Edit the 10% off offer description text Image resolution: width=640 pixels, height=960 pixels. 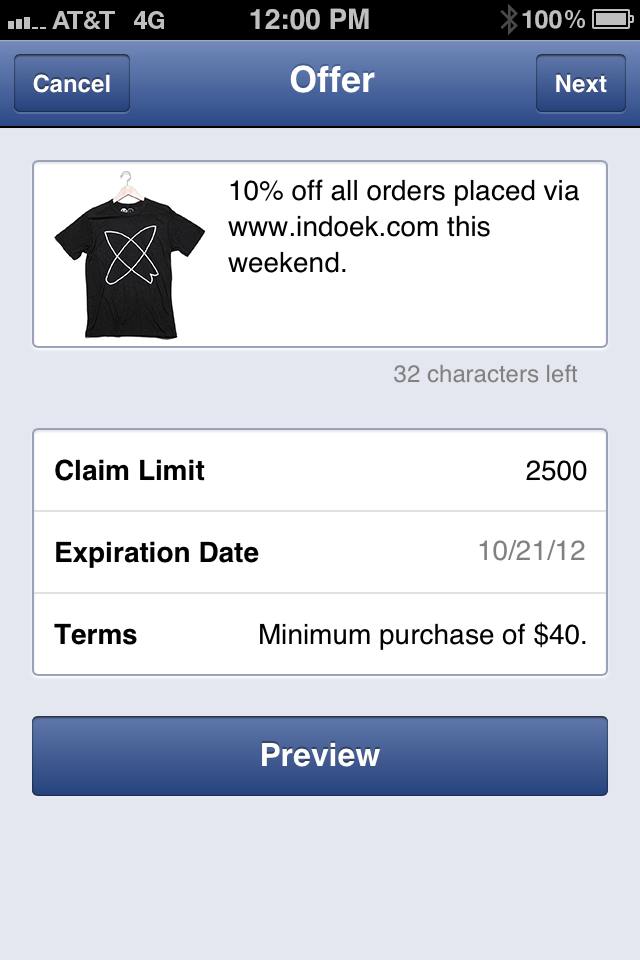403,227
